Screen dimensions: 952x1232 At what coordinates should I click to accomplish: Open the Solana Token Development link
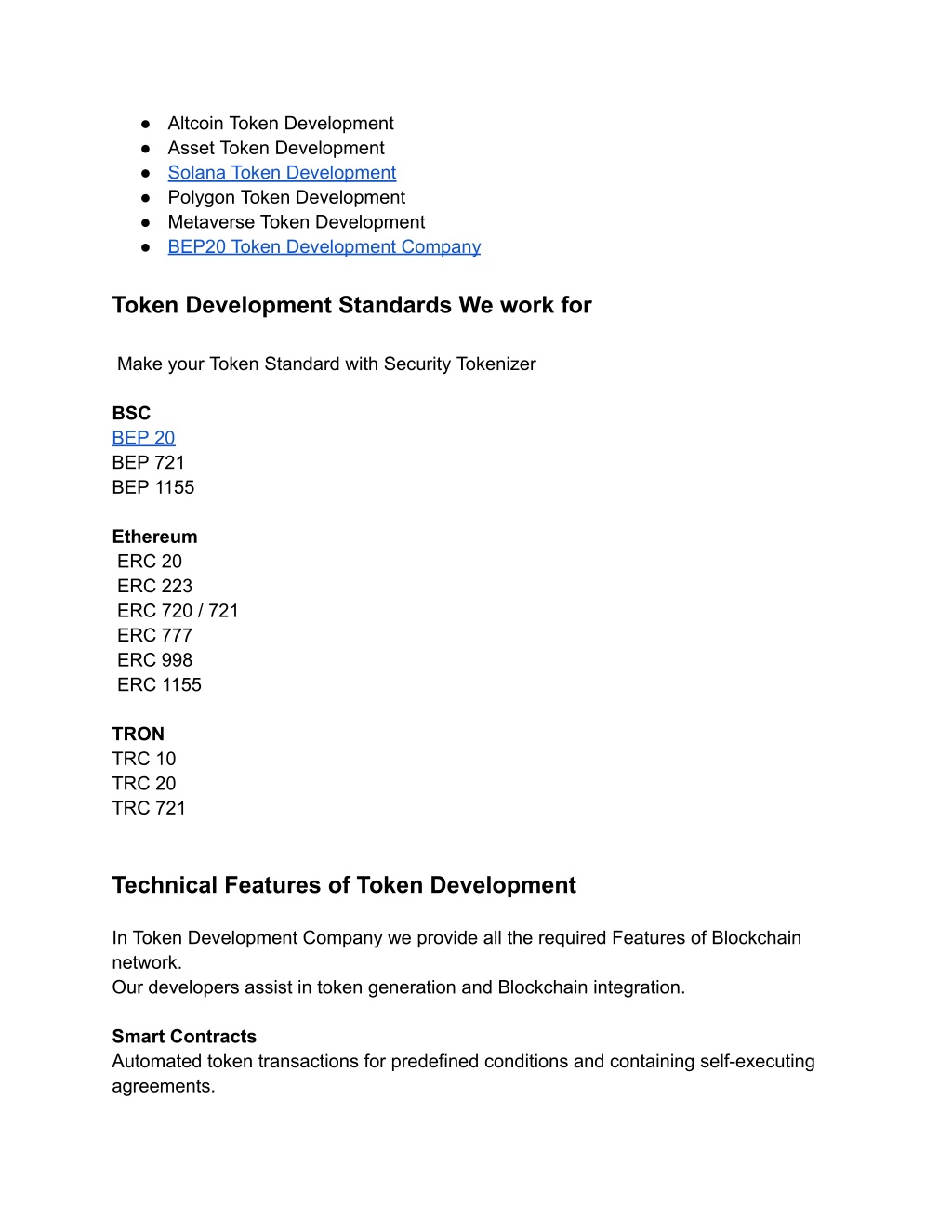pos(282,173)
